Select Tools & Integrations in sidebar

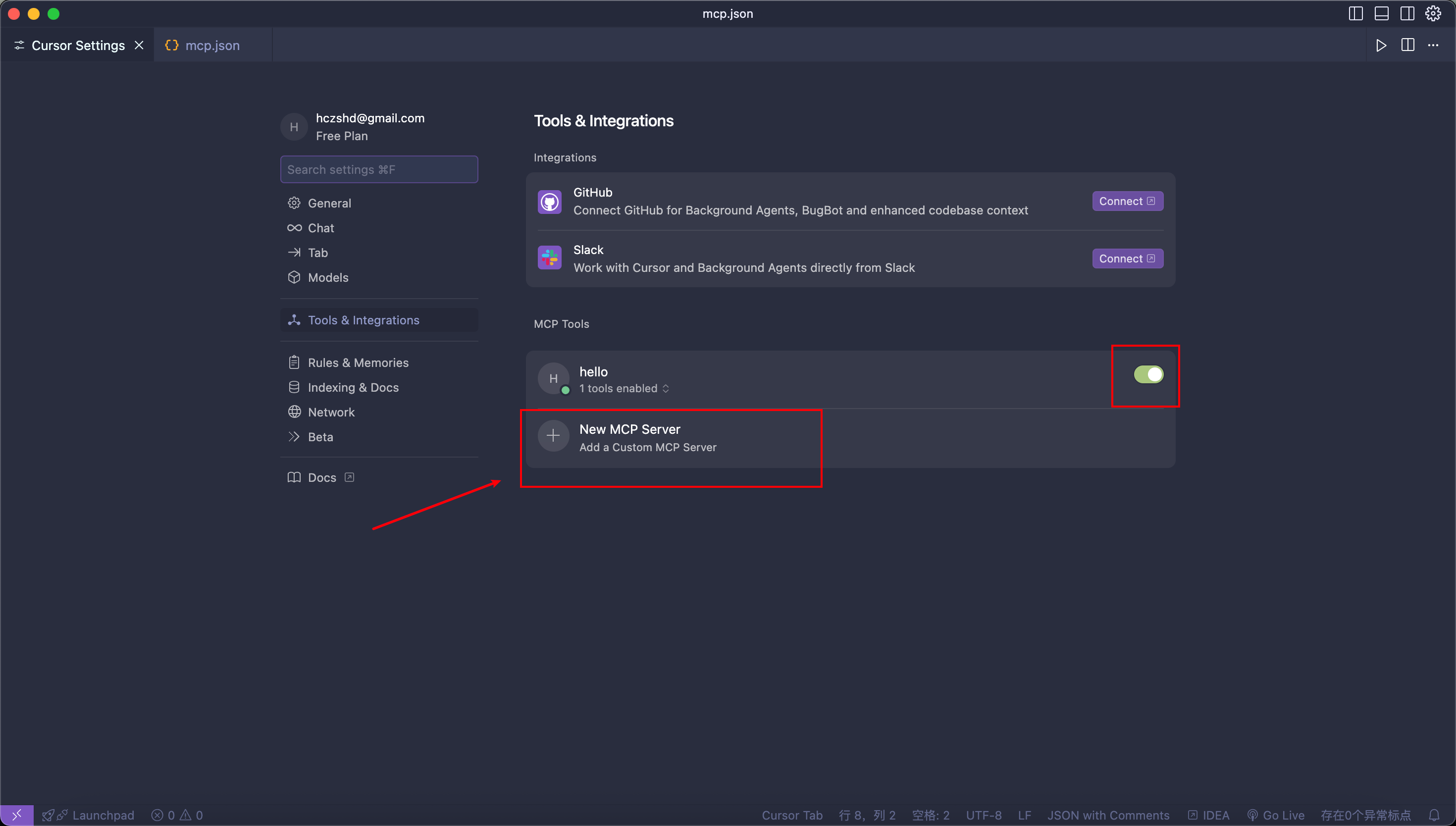(379, 320)
